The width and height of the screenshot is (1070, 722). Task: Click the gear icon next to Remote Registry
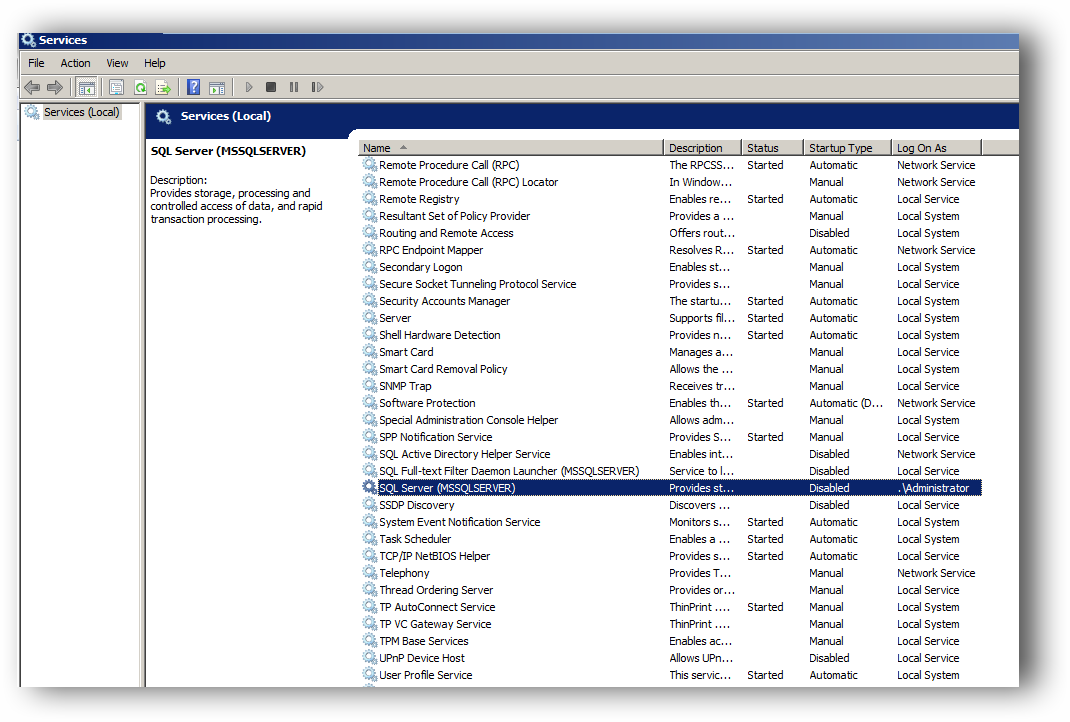(x=369, y=199)
